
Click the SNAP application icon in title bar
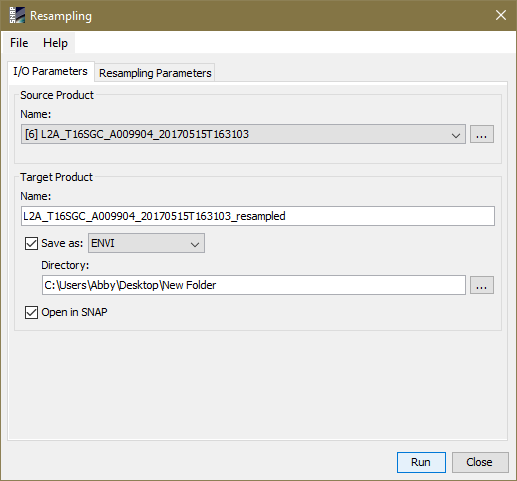click(17, 15)
